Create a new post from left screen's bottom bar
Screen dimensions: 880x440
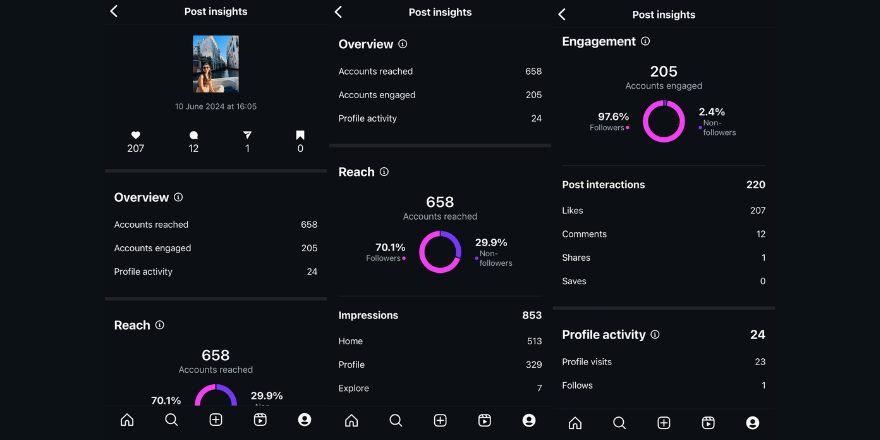click(x=216, y=420)
